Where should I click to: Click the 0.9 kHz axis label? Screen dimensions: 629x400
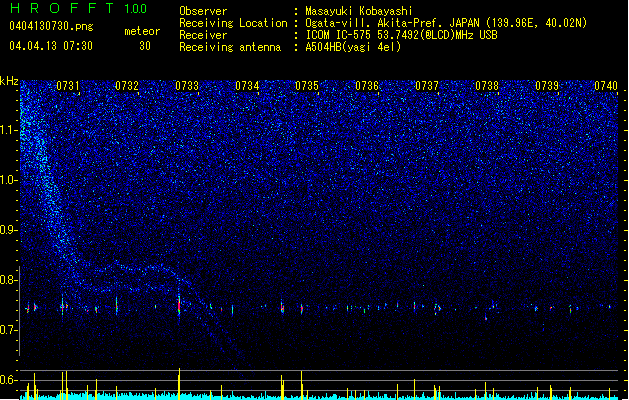(9, 230)
